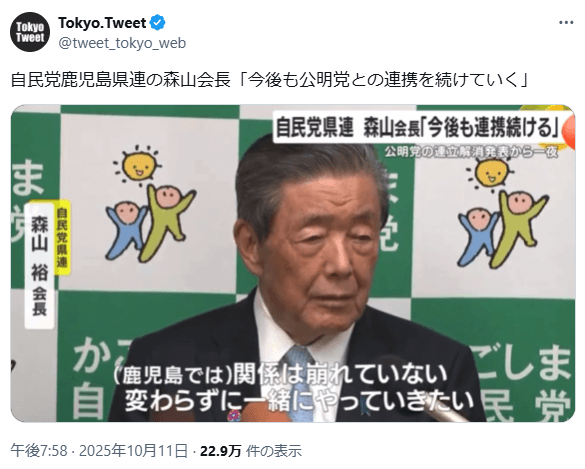Image resolution: width=585 pixels, height=469 pixels.
Task: Open the 22.9万 件の表示 view count
Action: [x=251, y=451]
